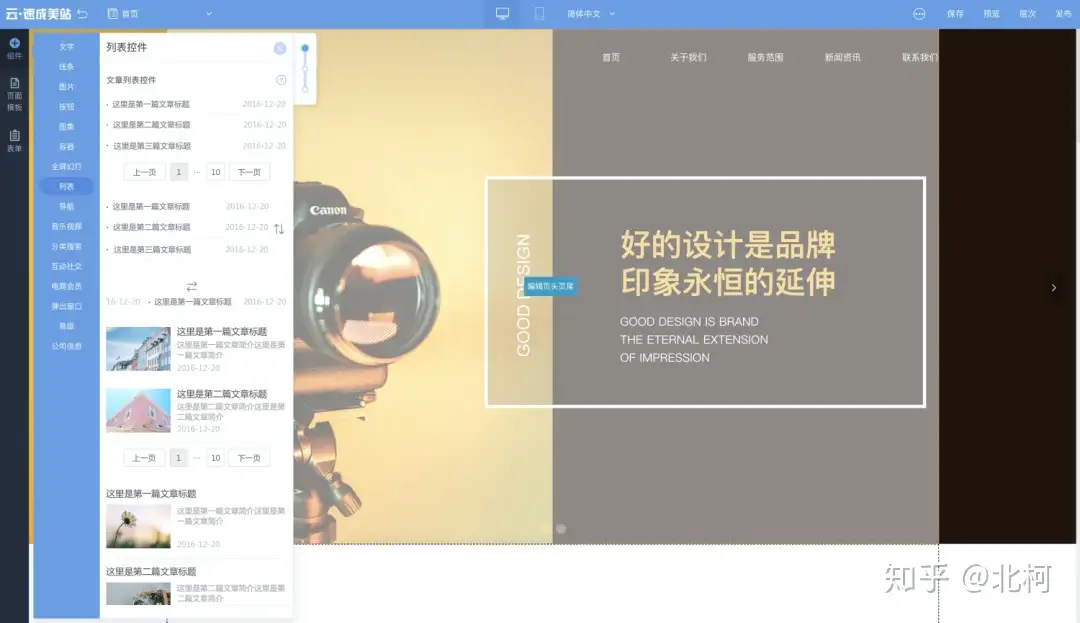Screen dimensions: 1080x623
Task: Click the 保存 save button
Action: (x=955, y=14)
